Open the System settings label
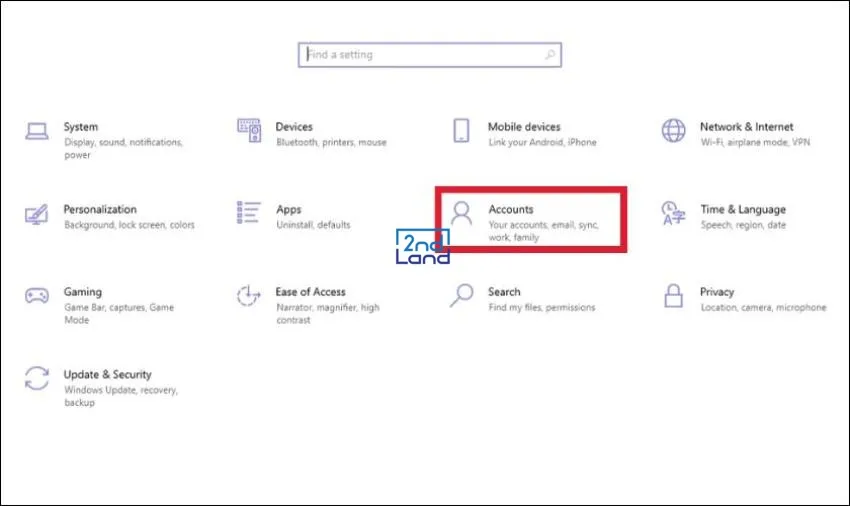Screen dimensions: 850x506 (81, 127)
